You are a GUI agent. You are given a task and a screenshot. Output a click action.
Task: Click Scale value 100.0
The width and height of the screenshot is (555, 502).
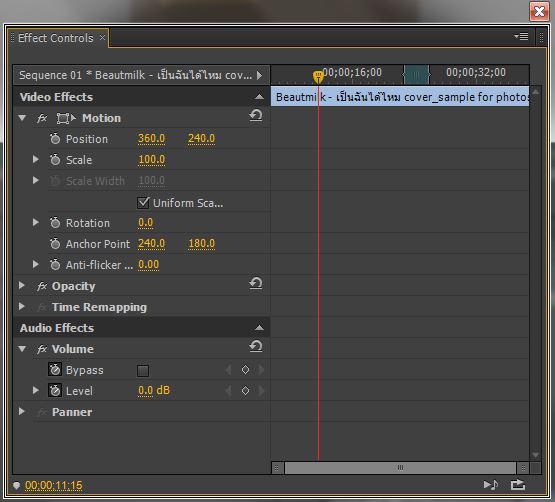pos(151,159)
